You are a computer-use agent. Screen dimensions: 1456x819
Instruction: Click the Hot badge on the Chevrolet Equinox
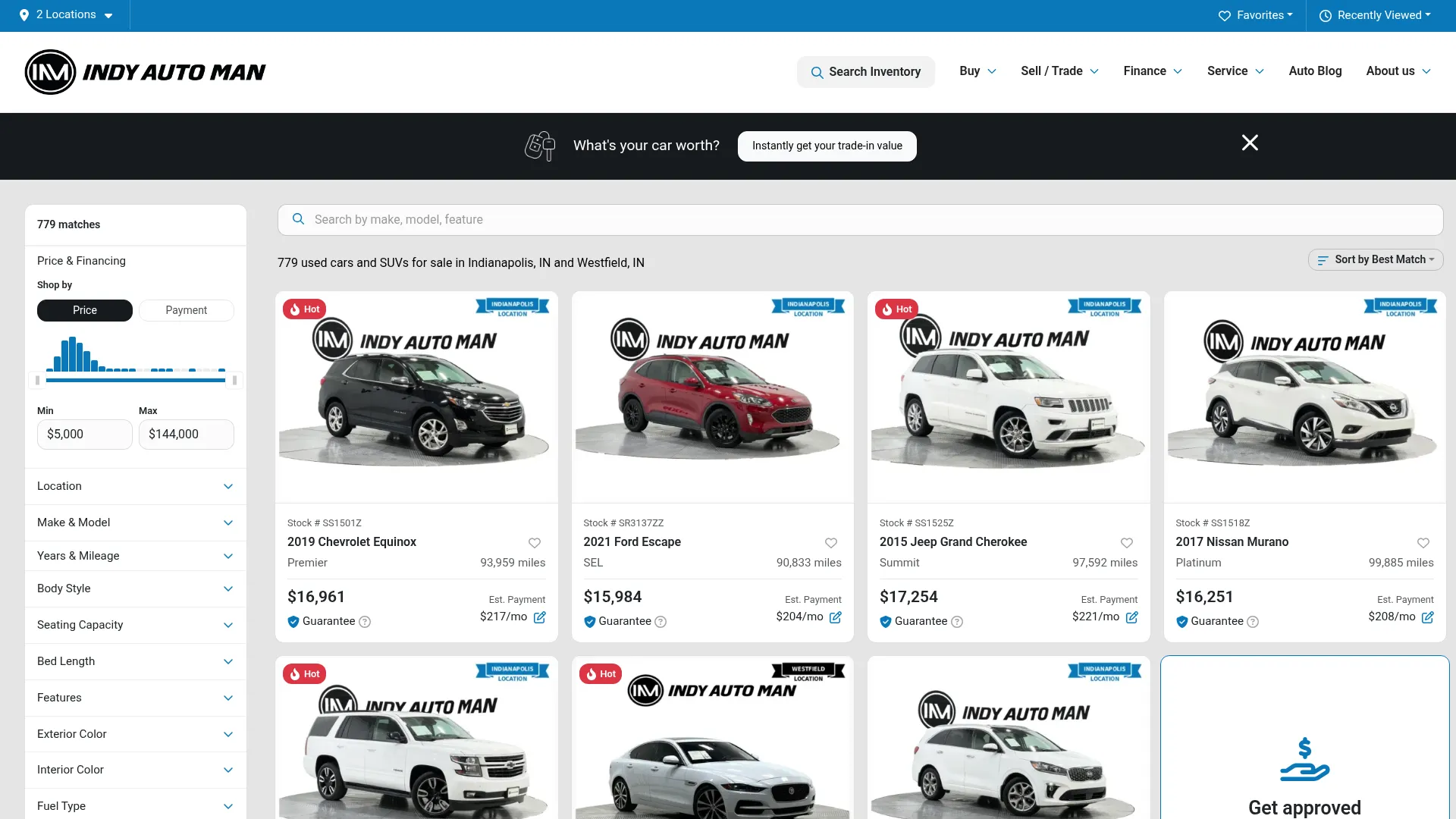(304, 309)
